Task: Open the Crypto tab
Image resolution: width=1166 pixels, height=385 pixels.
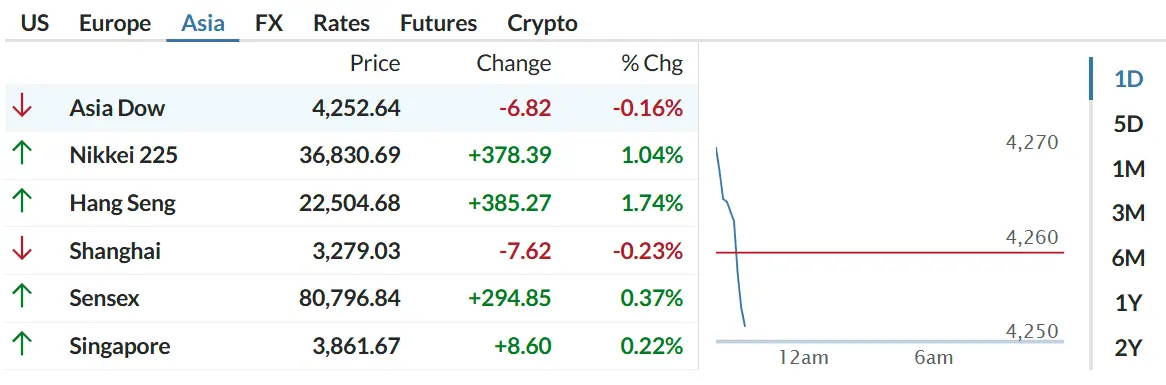Action: point(542,23)
